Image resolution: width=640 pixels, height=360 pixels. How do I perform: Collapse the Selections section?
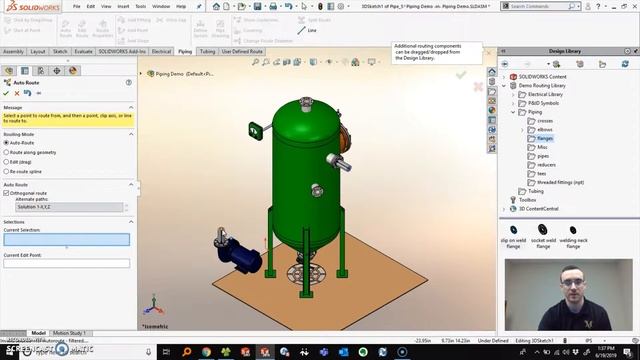[x=131, y=222]
